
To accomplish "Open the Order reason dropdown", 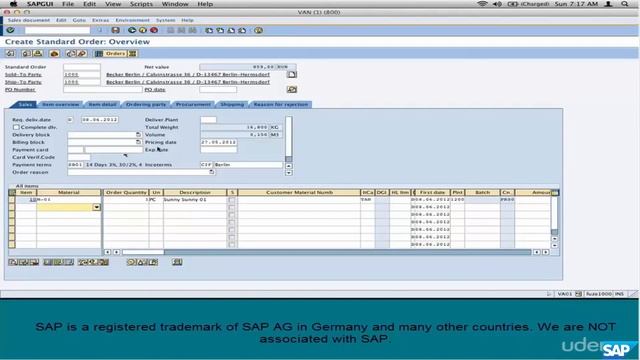I will [211, 172].
